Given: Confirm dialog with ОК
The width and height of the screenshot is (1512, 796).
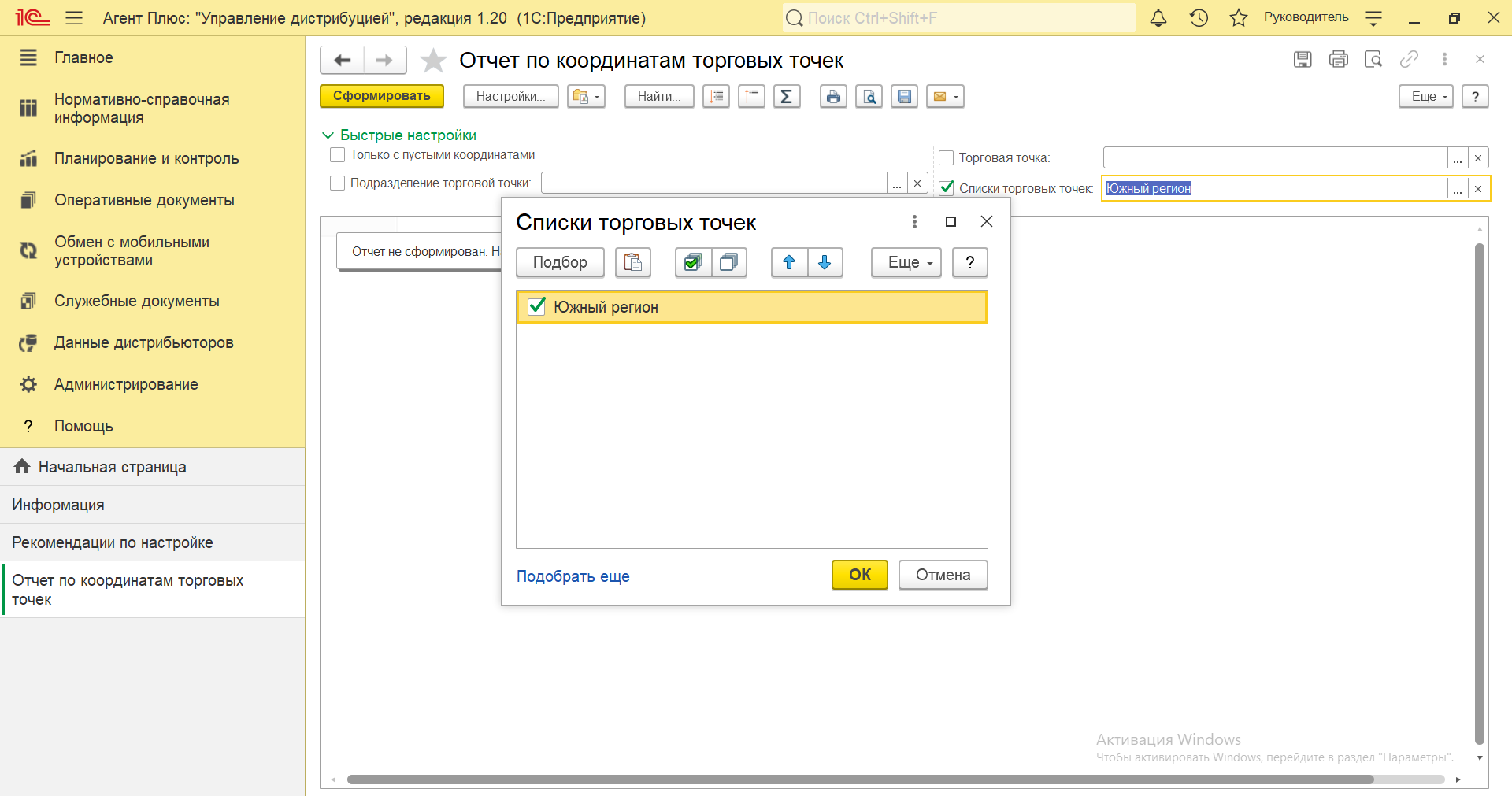Looking at the screenshot, I should (860, 575).
